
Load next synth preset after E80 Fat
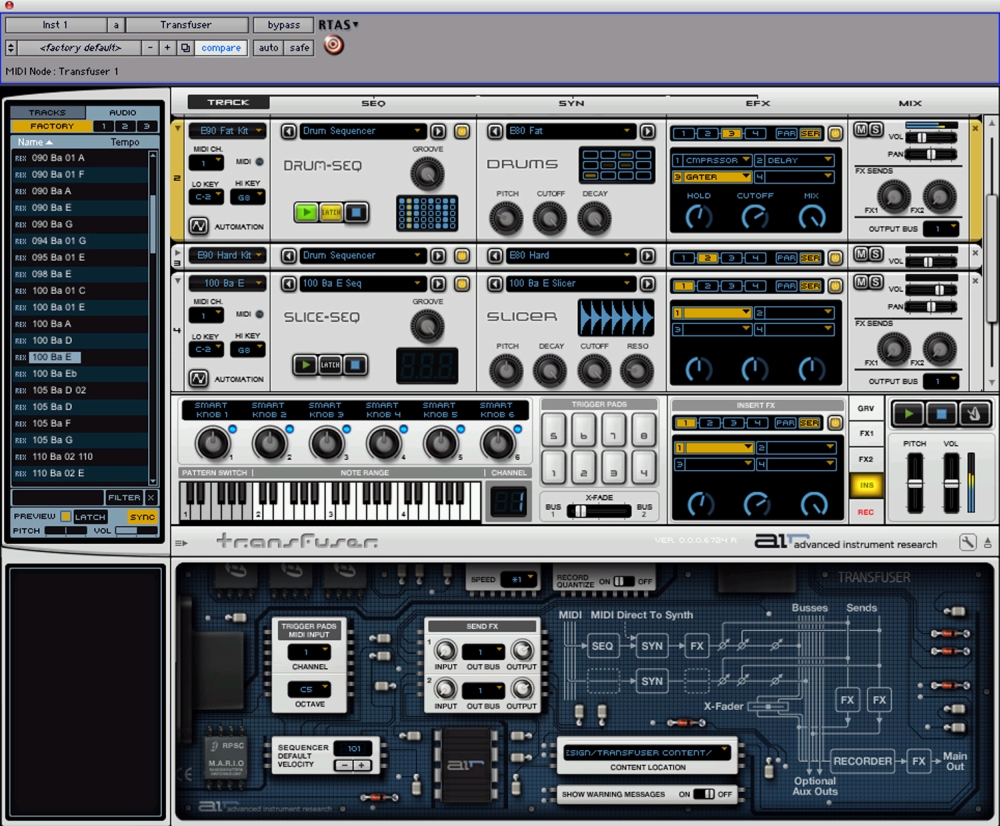[x=647, y=131]
